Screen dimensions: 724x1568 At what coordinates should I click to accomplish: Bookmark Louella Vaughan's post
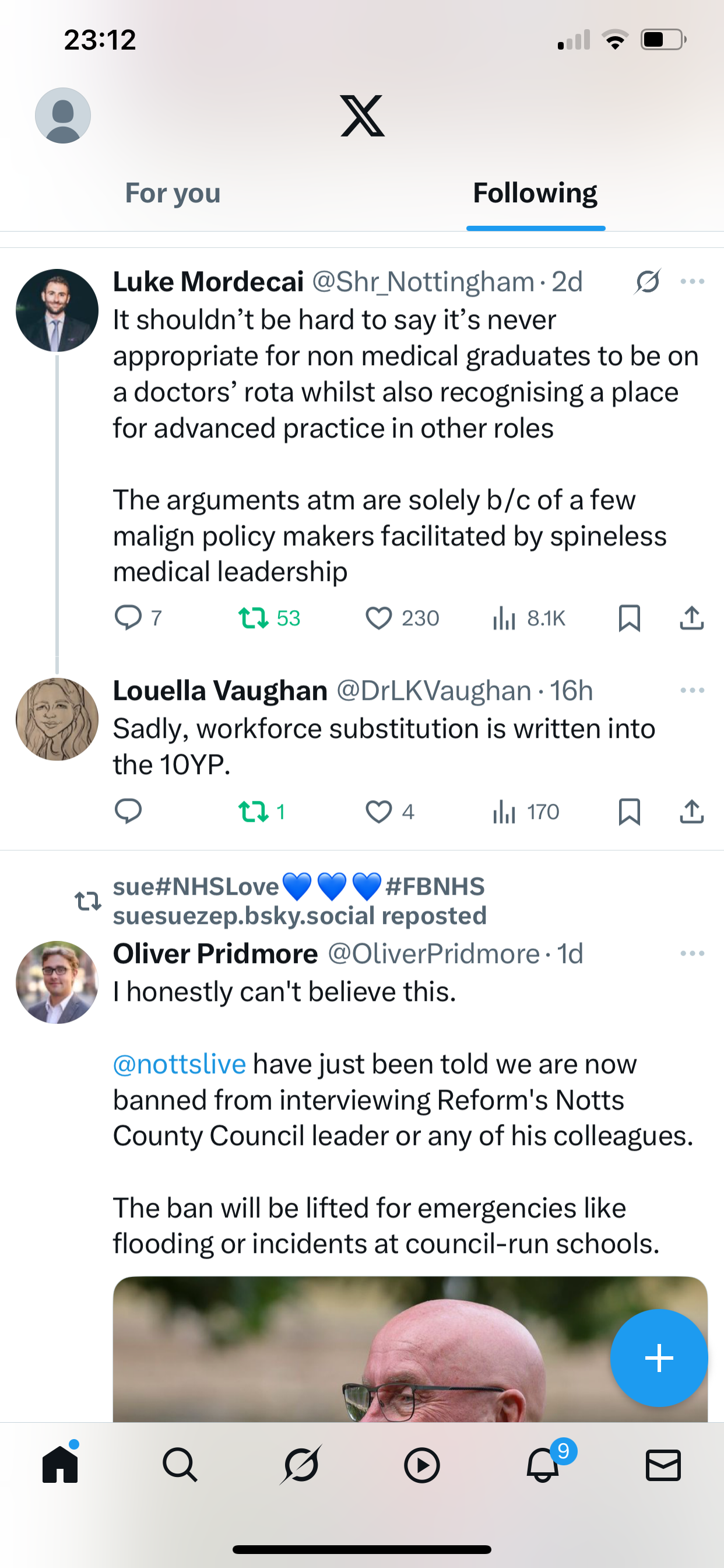[x=629, y=811]
